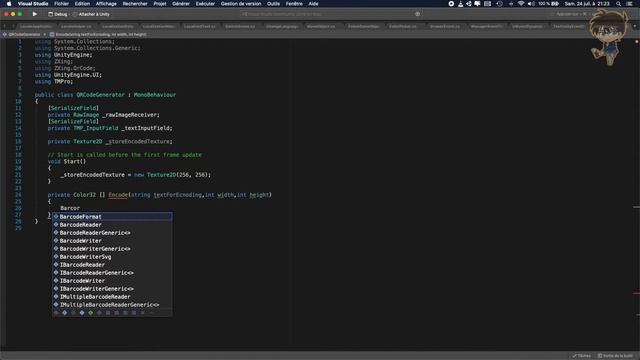The image size is (640, 360).
Task: Click the typed text Barcor in editor
Action: 70,208
